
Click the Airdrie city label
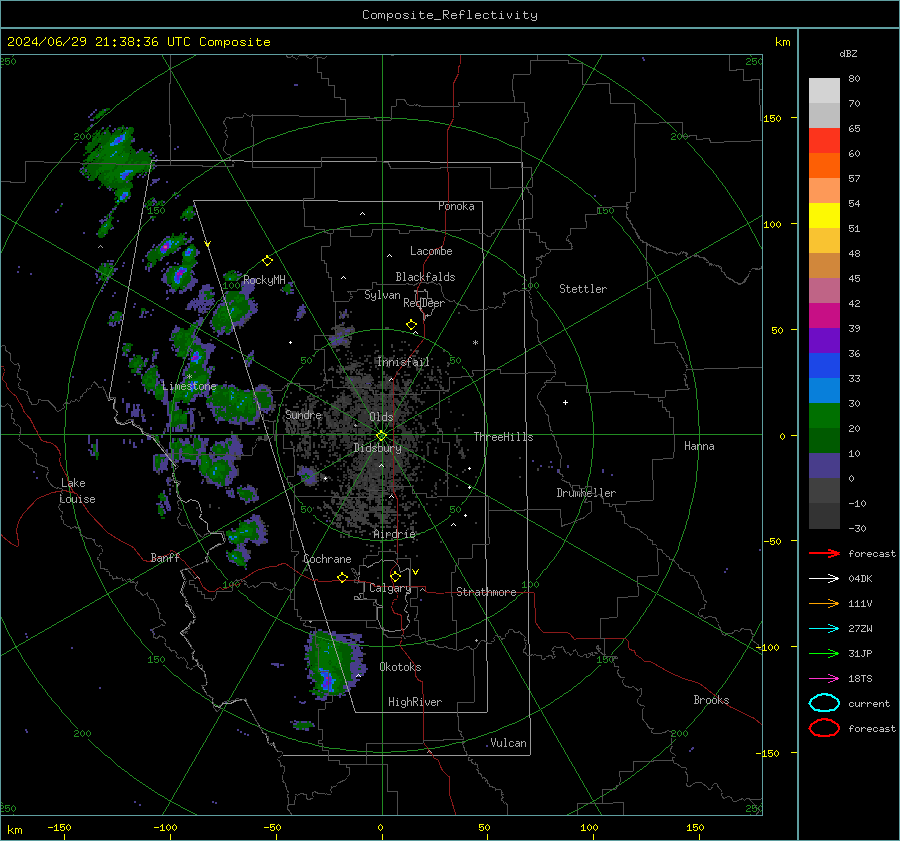tap(394, 534)
